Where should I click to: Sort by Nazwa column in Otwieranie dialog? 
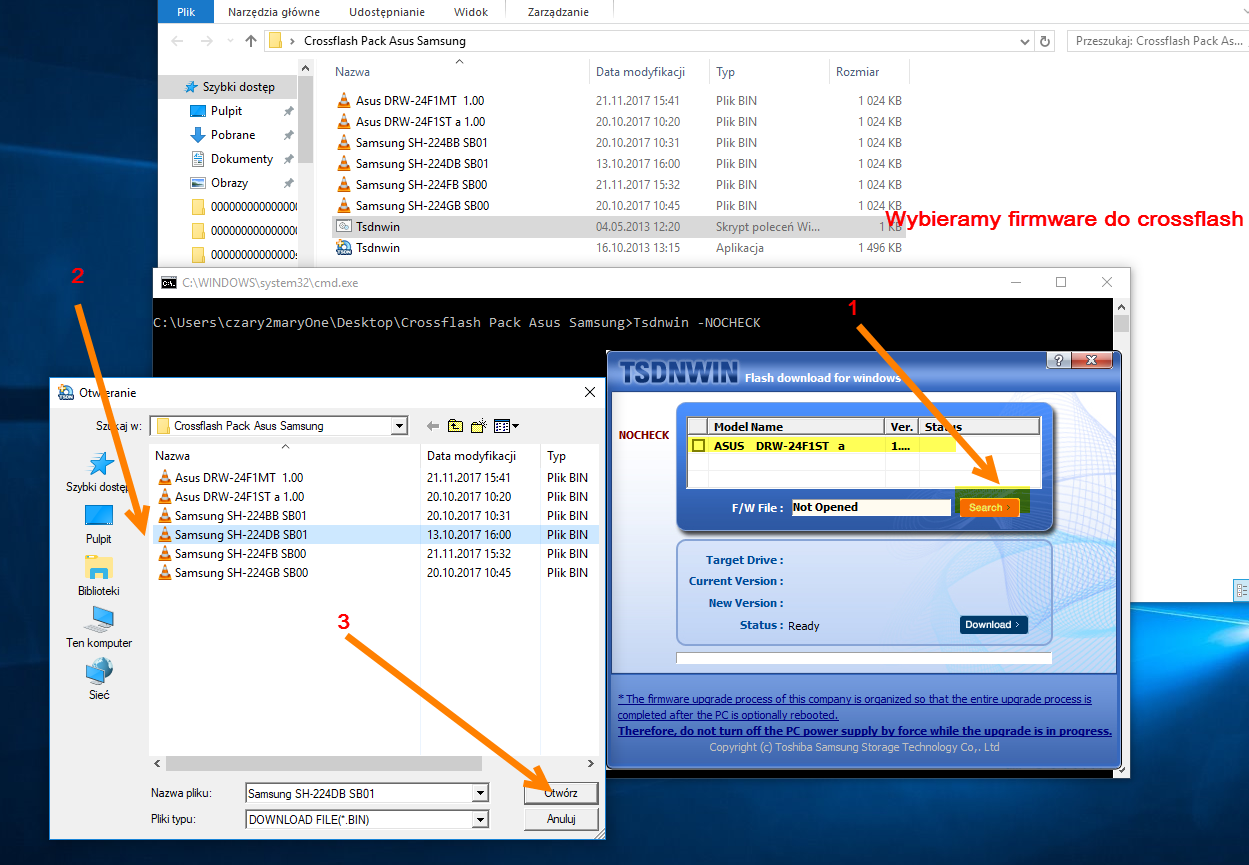285,455
